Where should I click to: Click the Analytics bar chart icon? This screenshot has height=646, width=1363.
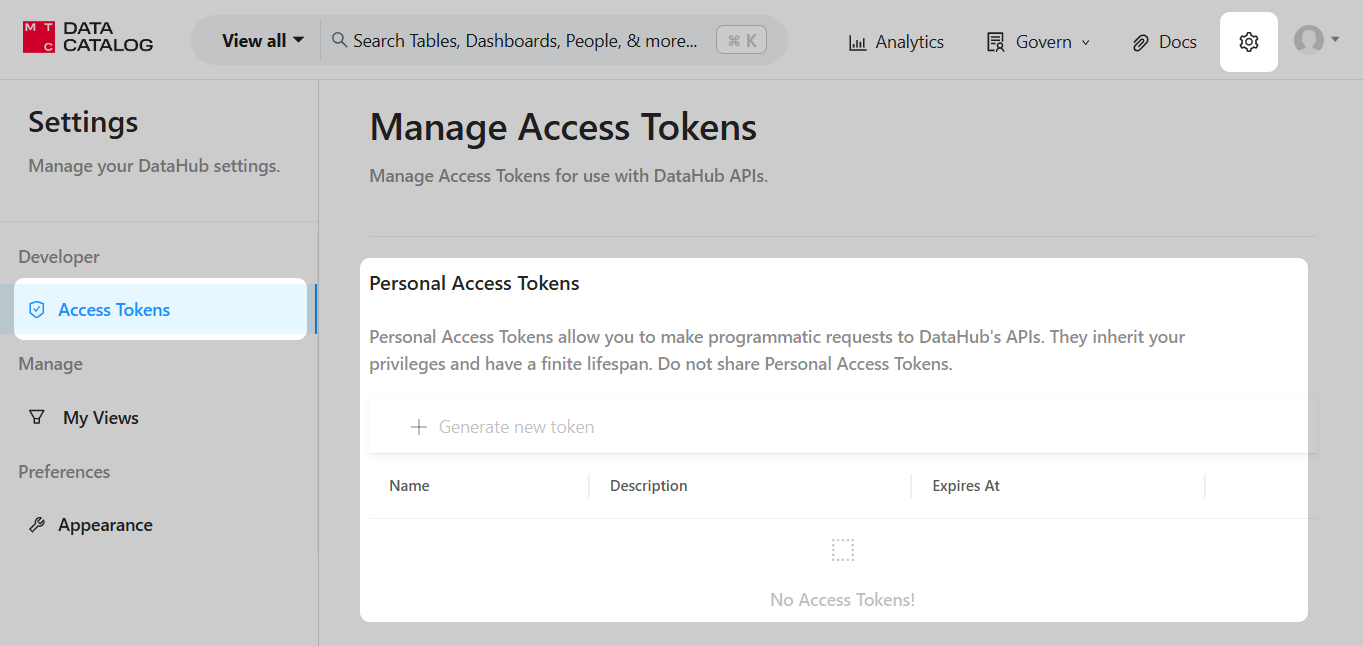(x=857, y=42)
